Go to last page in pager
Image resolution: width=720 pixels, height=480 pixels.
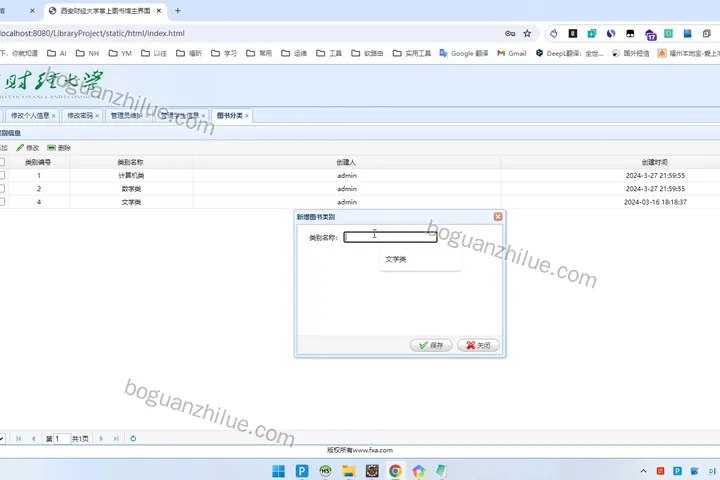[x=116, y=439]
